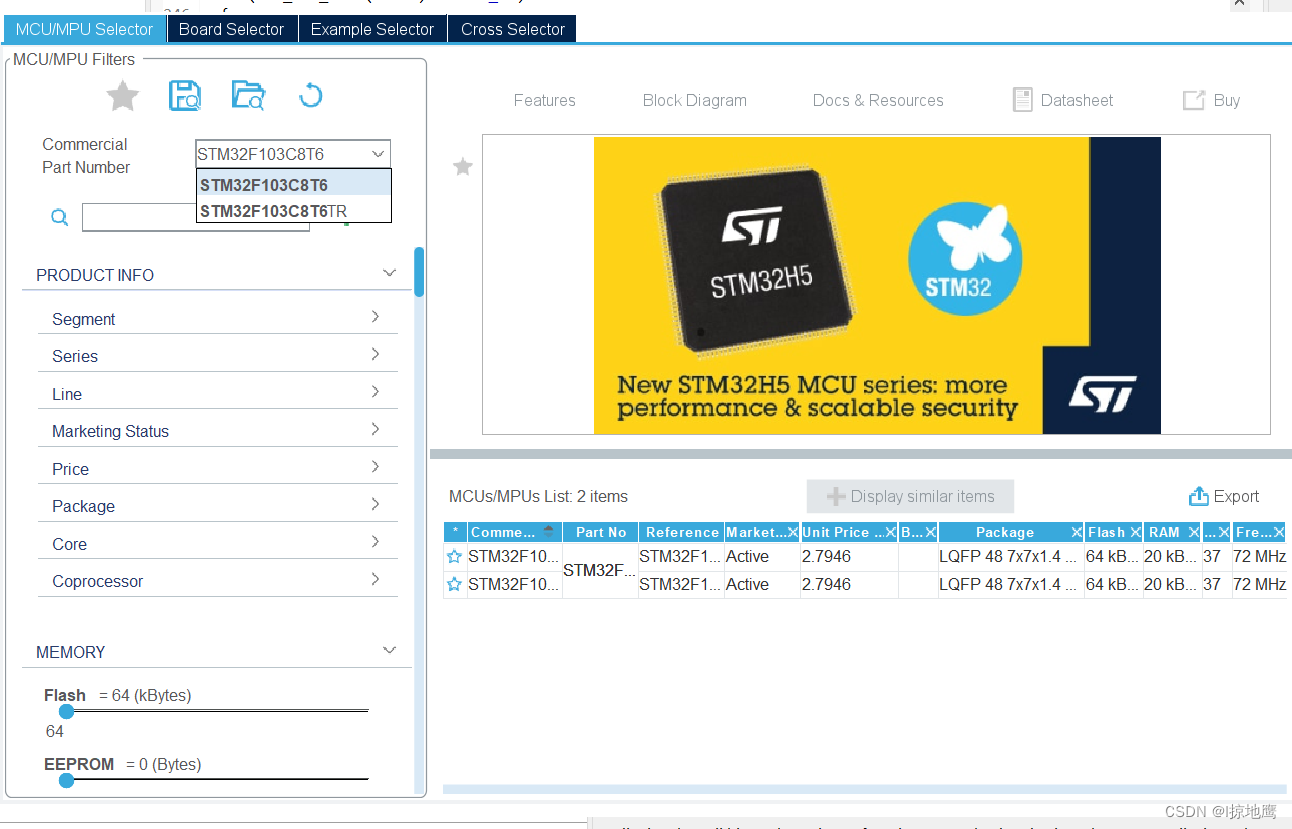Expand the Core filter
Image resolution: width=1292 pixels, height=829 pixels.
375,542
